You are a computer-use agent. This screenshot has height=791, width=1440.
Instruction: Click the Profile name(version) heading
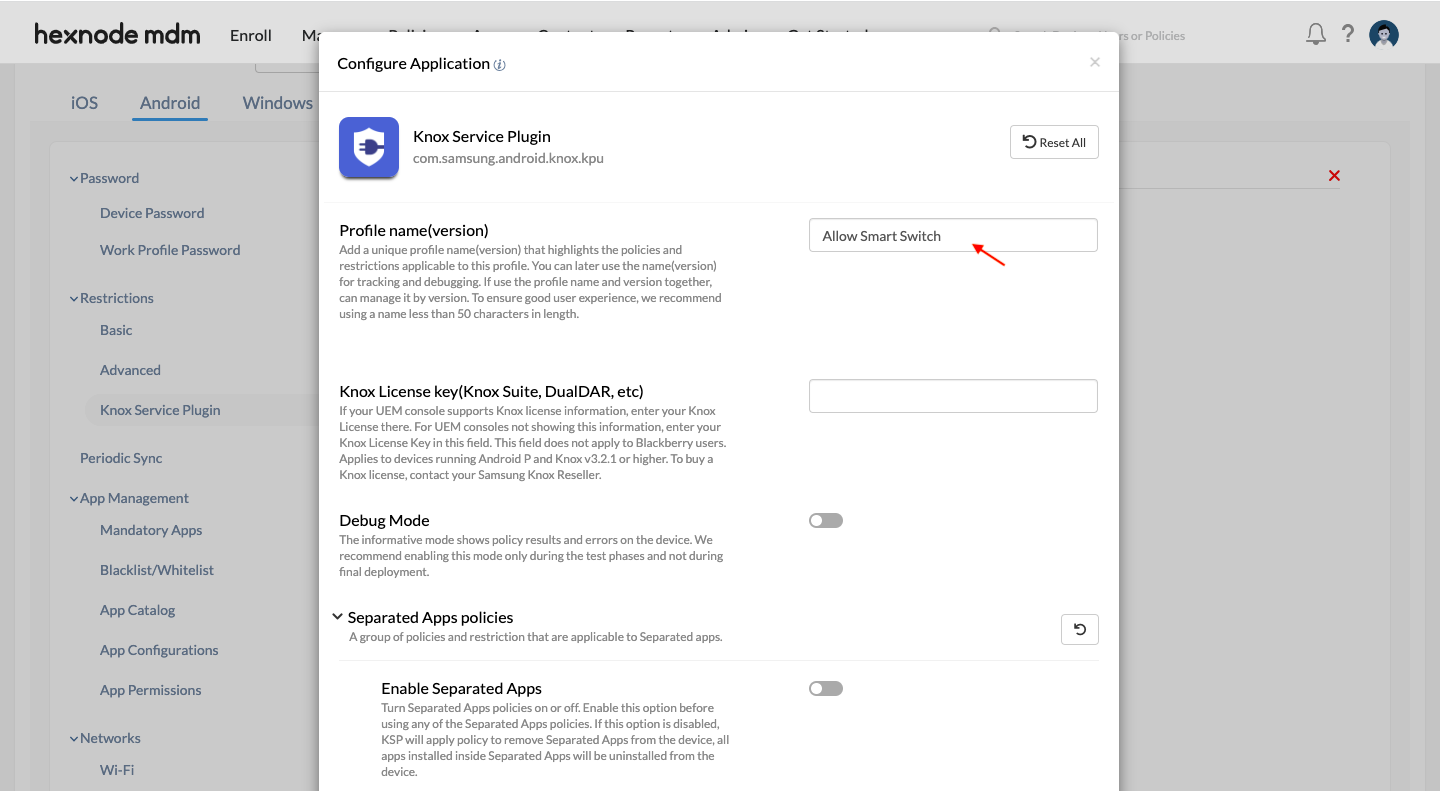[x=414, y=230]
